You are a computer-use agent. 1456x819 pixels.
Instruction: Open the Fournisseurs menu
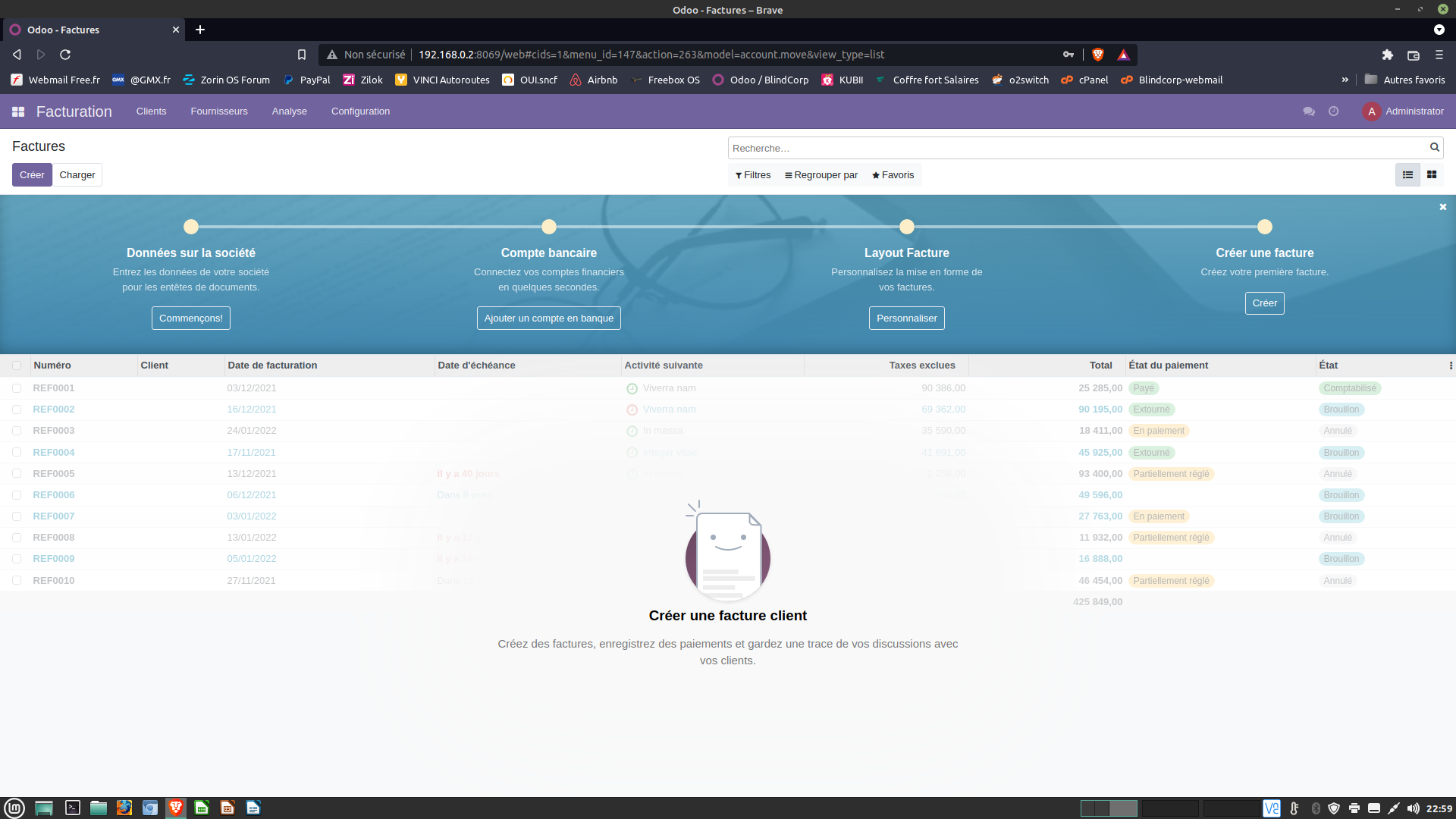coord(219,111)
